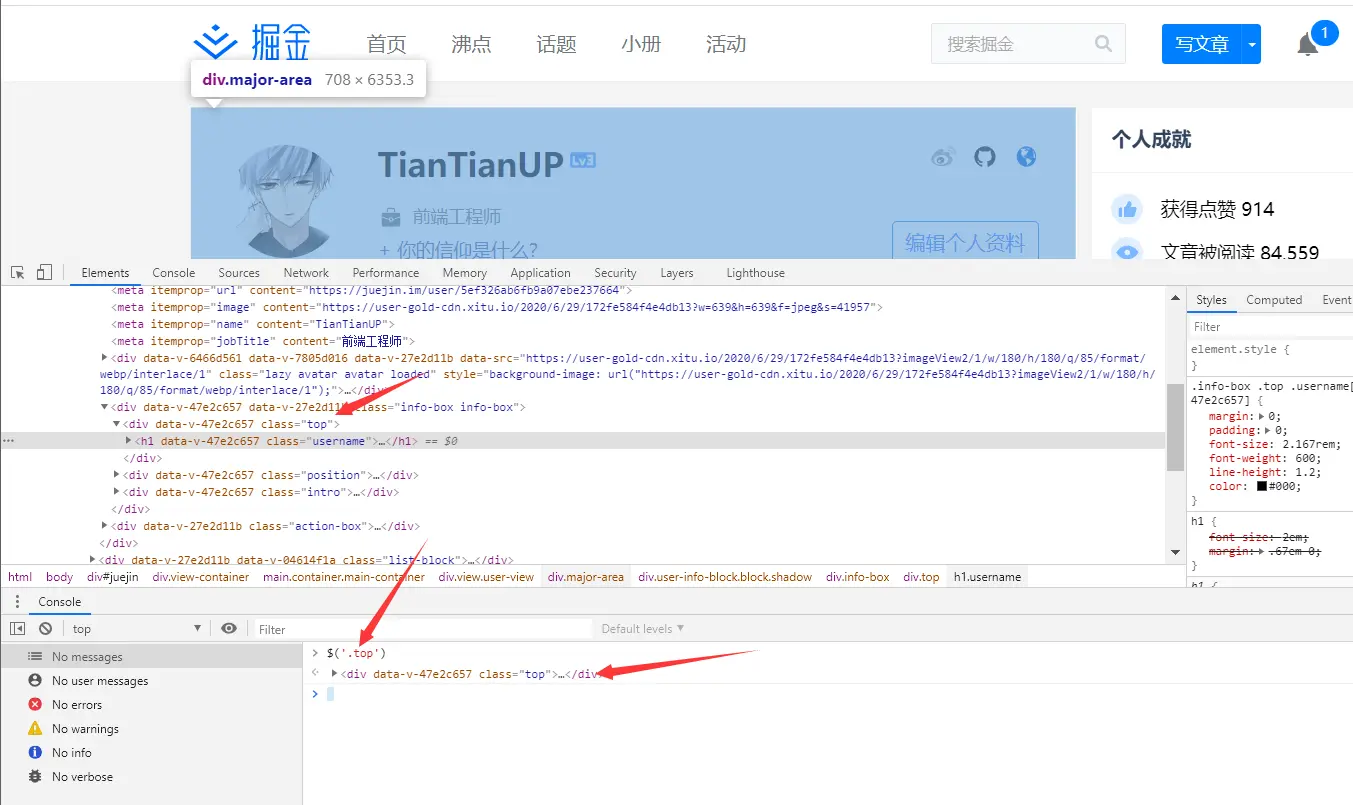Select the 'No errors' console filter
This screenshot has width=1353, height=805.
(151, 705)
